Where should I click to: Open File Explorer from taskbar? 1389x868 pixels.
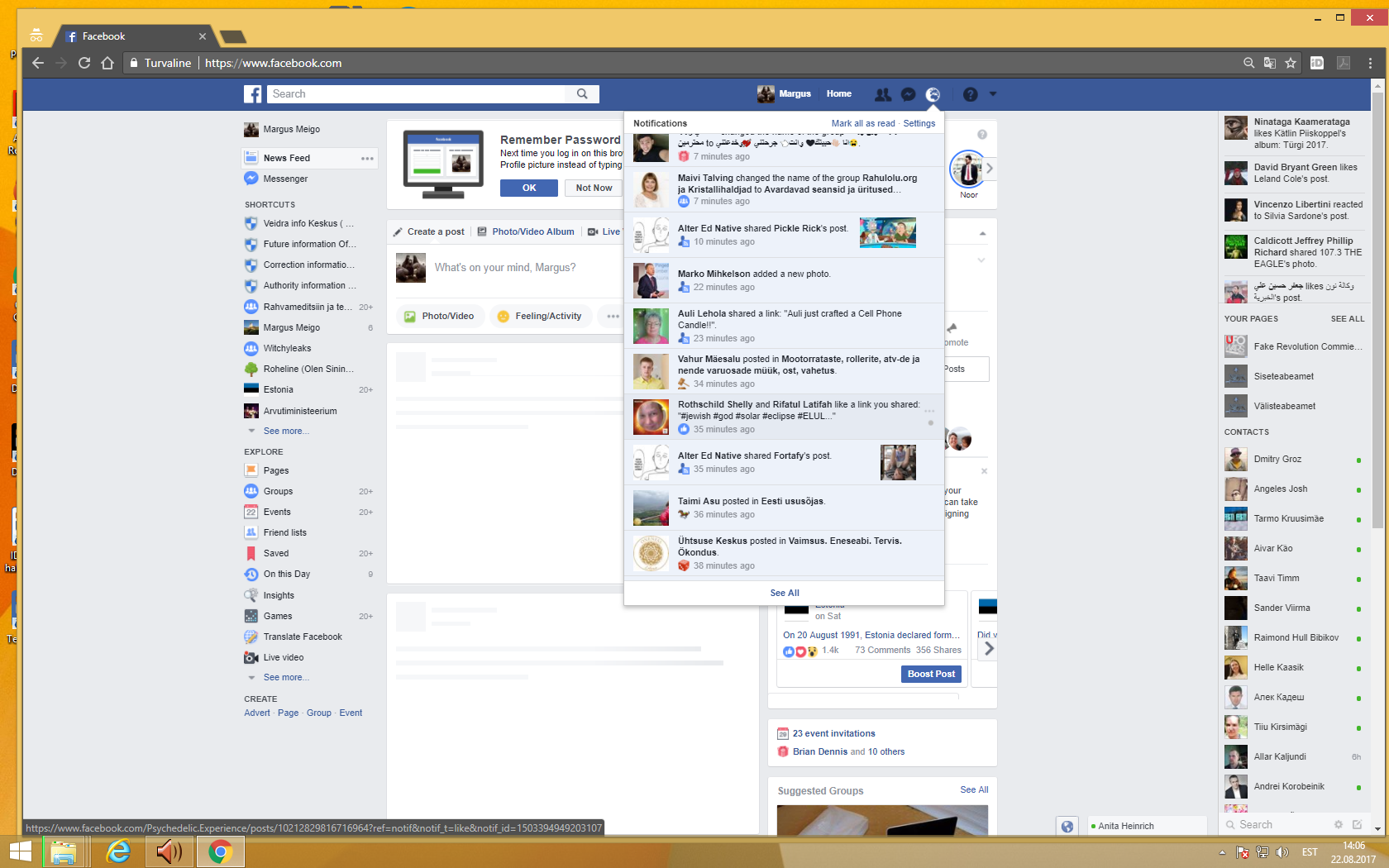64,851
